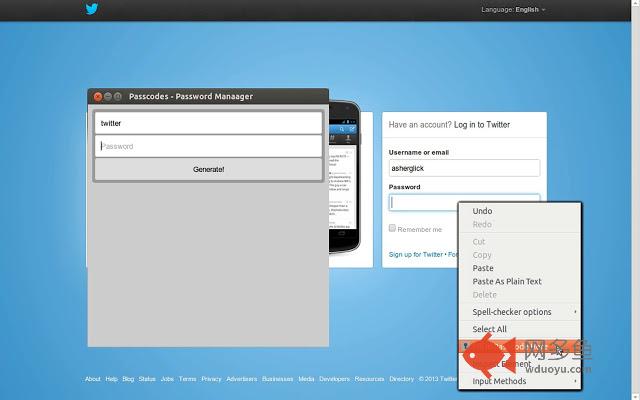Maximize the Passcodes window
The height and width of the screenshot is (400, 640).
[118, 97]
